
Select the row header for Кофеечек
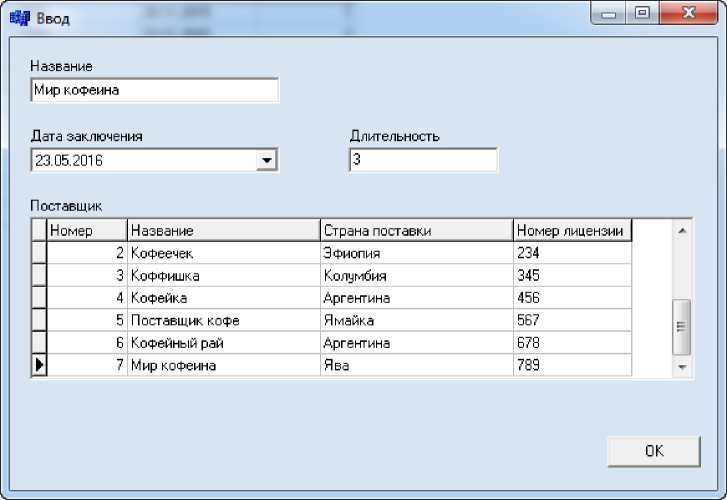(39, 253)
